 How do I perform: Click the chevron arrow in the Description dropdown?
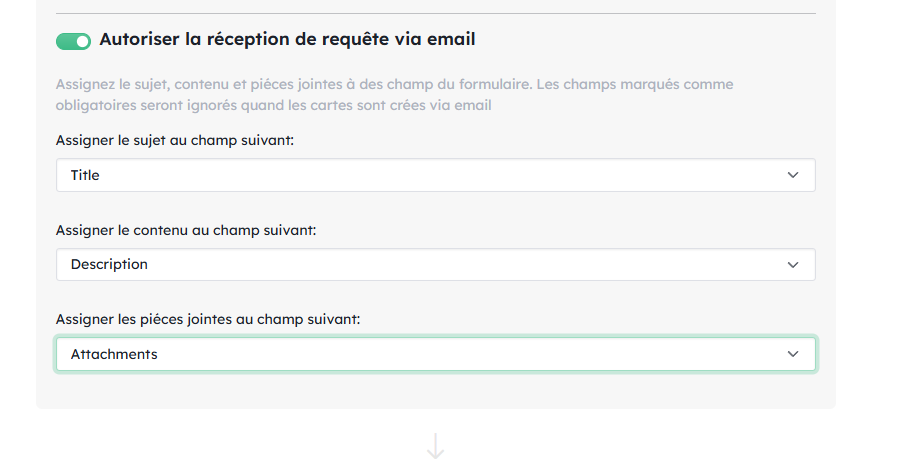(793, 265)
